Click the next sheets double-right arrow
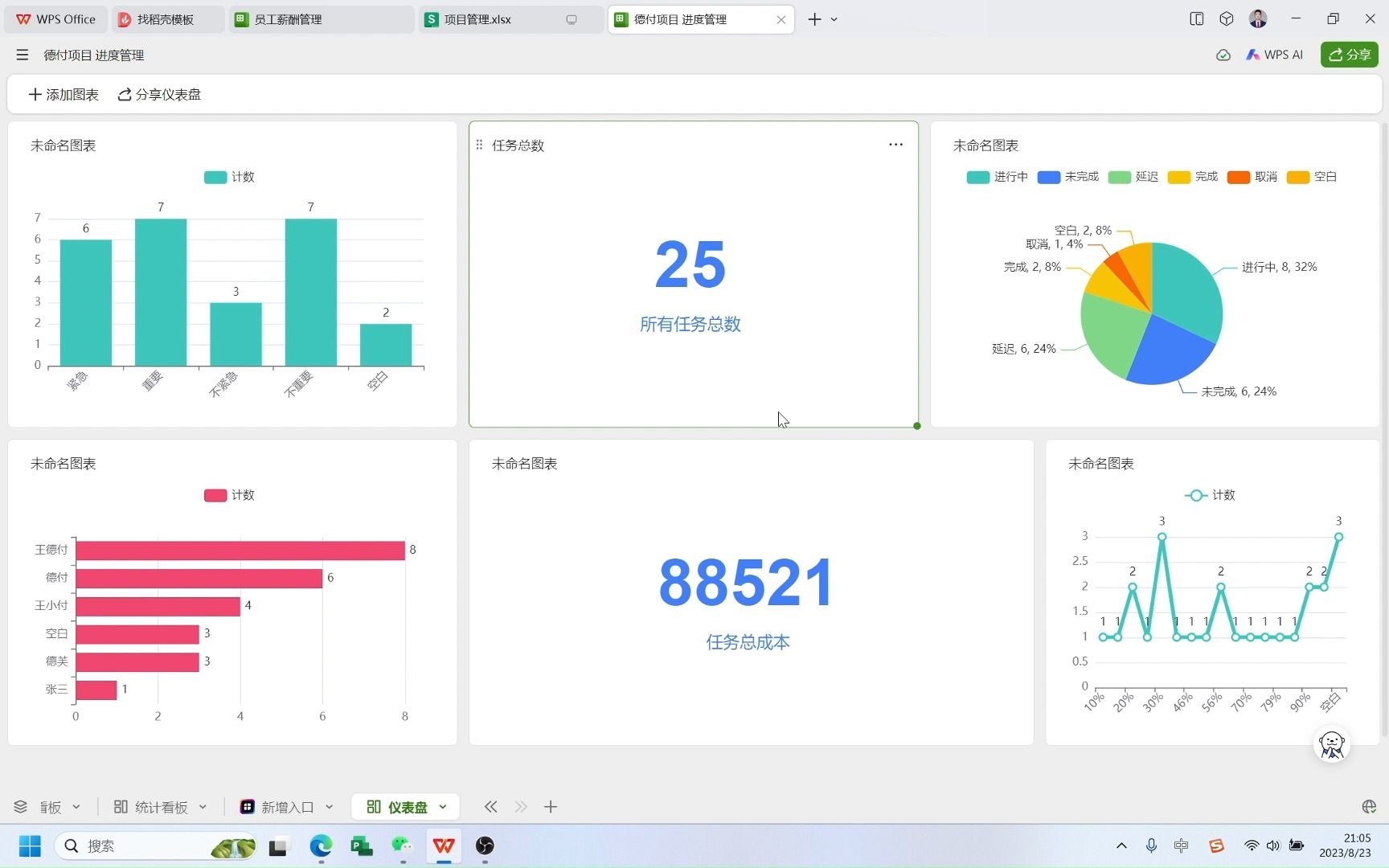The height and width of the screenshot is (868, 1389). tap(521, 806)
